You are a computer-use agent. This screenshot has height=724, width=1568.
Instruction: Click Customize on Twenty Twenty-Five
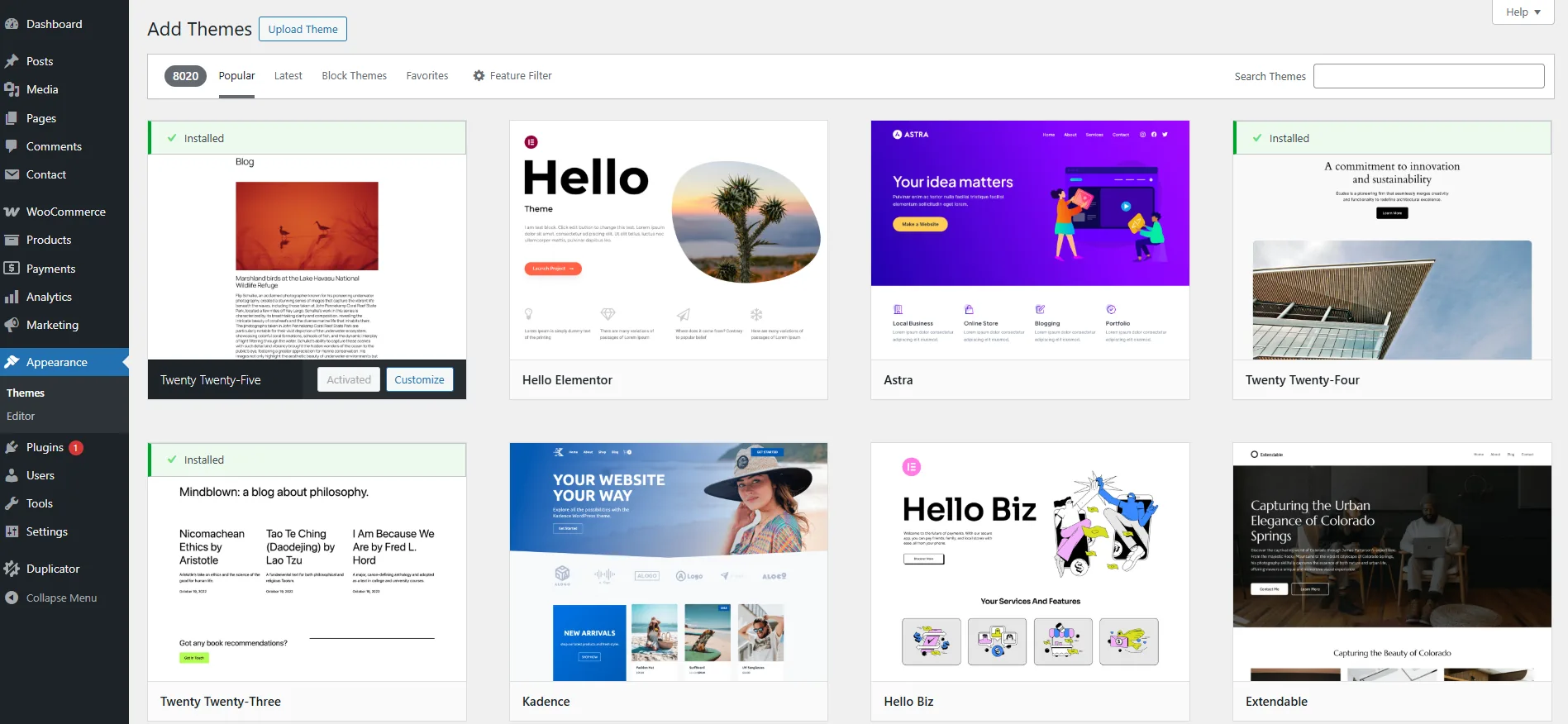419,379
